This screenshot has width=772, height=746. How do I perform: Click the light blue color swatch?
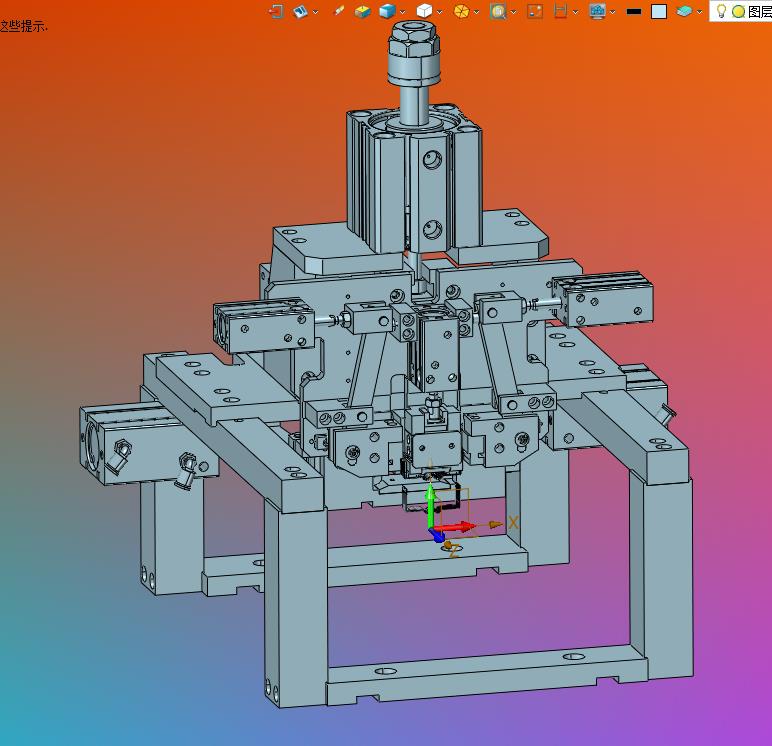point(659,11)
